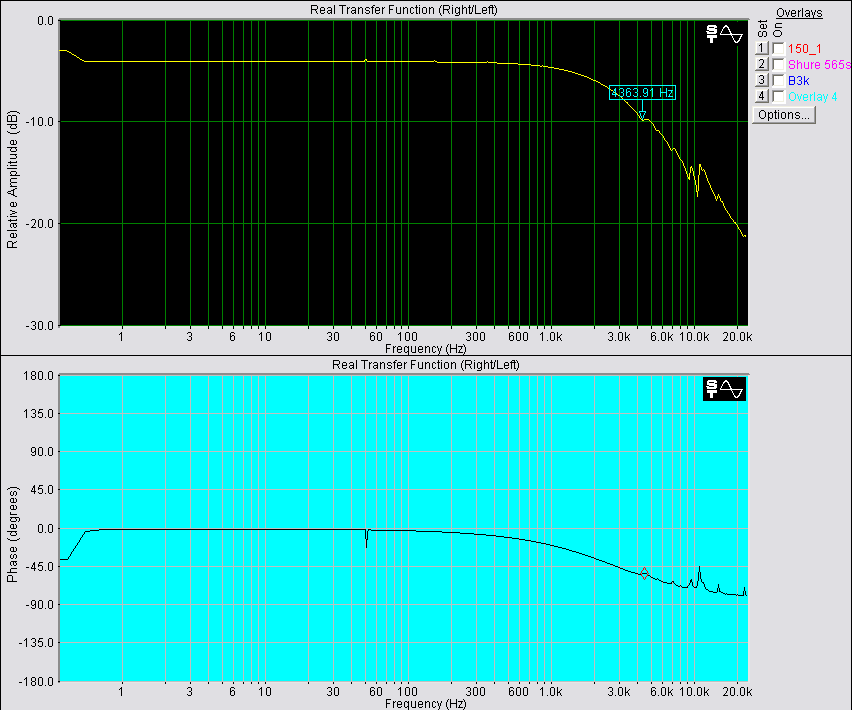Screen dimensions: 852x710
Task: Click the Shure 565s overlay name
Action: coord(819,65)
